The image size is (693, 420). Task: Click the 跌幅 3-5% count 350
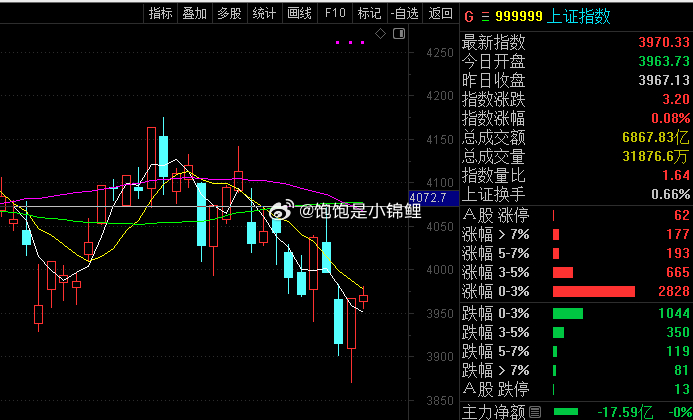pyautogui.click(x=678, y=332)
